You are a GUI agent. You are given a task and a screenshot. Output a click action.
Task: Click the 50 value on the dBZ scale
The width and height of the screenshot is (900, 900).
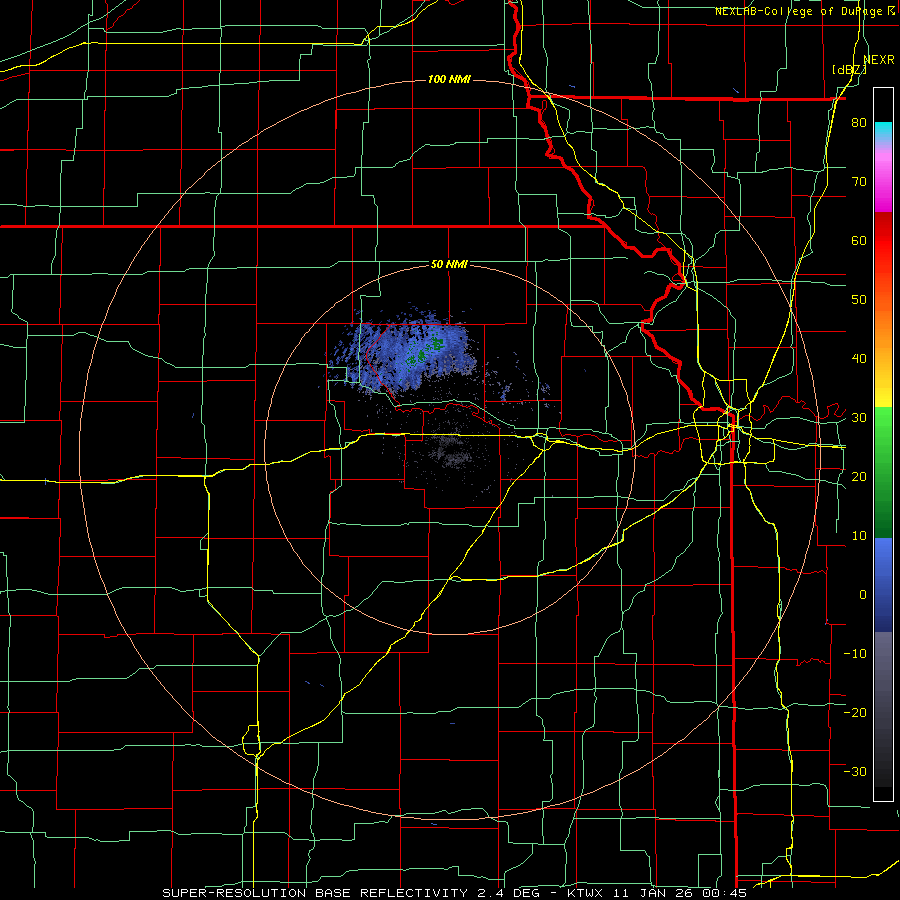tap(859, 300)
